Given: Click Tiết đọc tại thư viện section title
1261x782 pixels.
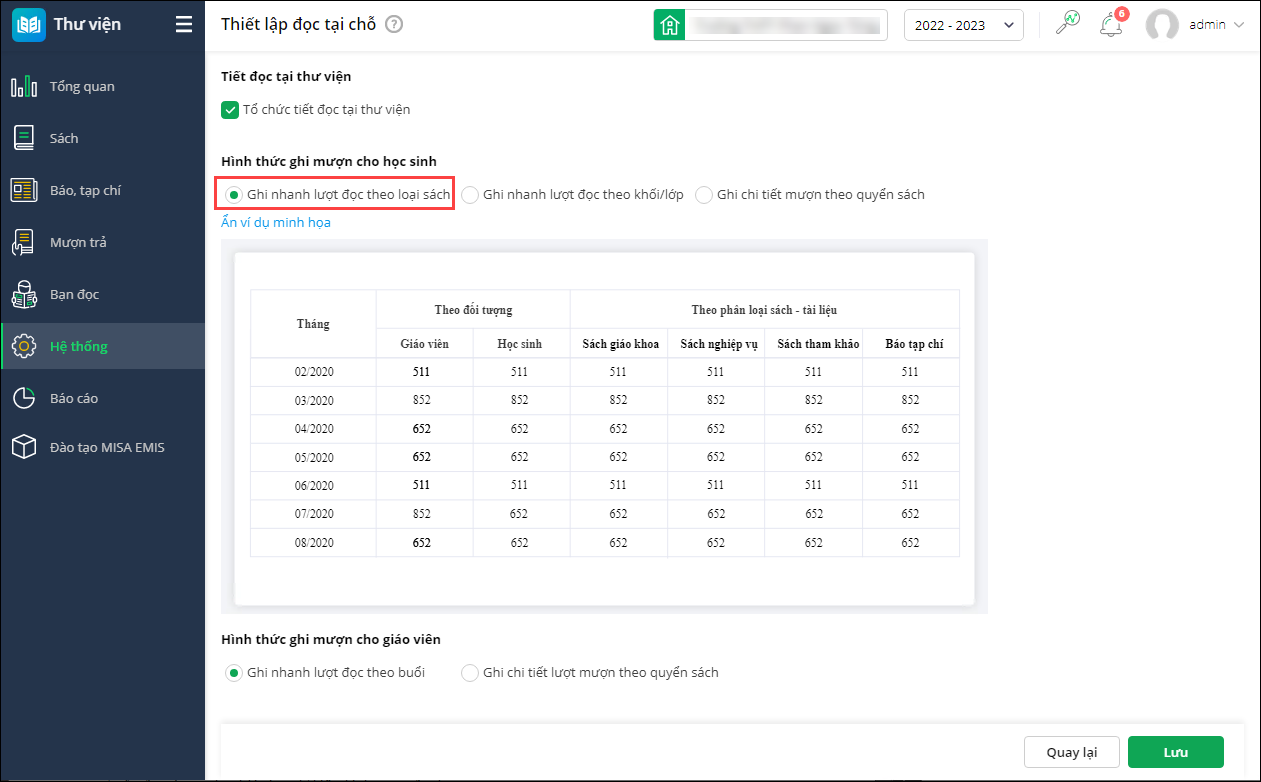Looking at the screenshot, I should pos(286,76).
